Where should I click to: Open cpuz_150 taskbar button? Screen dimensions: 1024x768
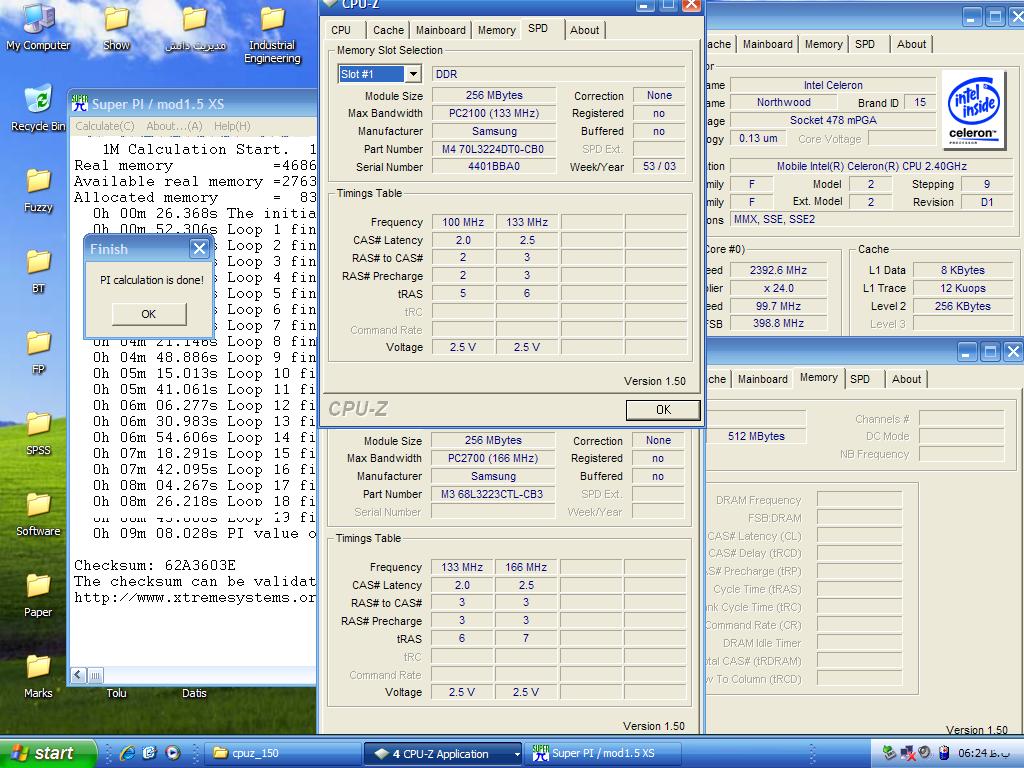point(283,753)
